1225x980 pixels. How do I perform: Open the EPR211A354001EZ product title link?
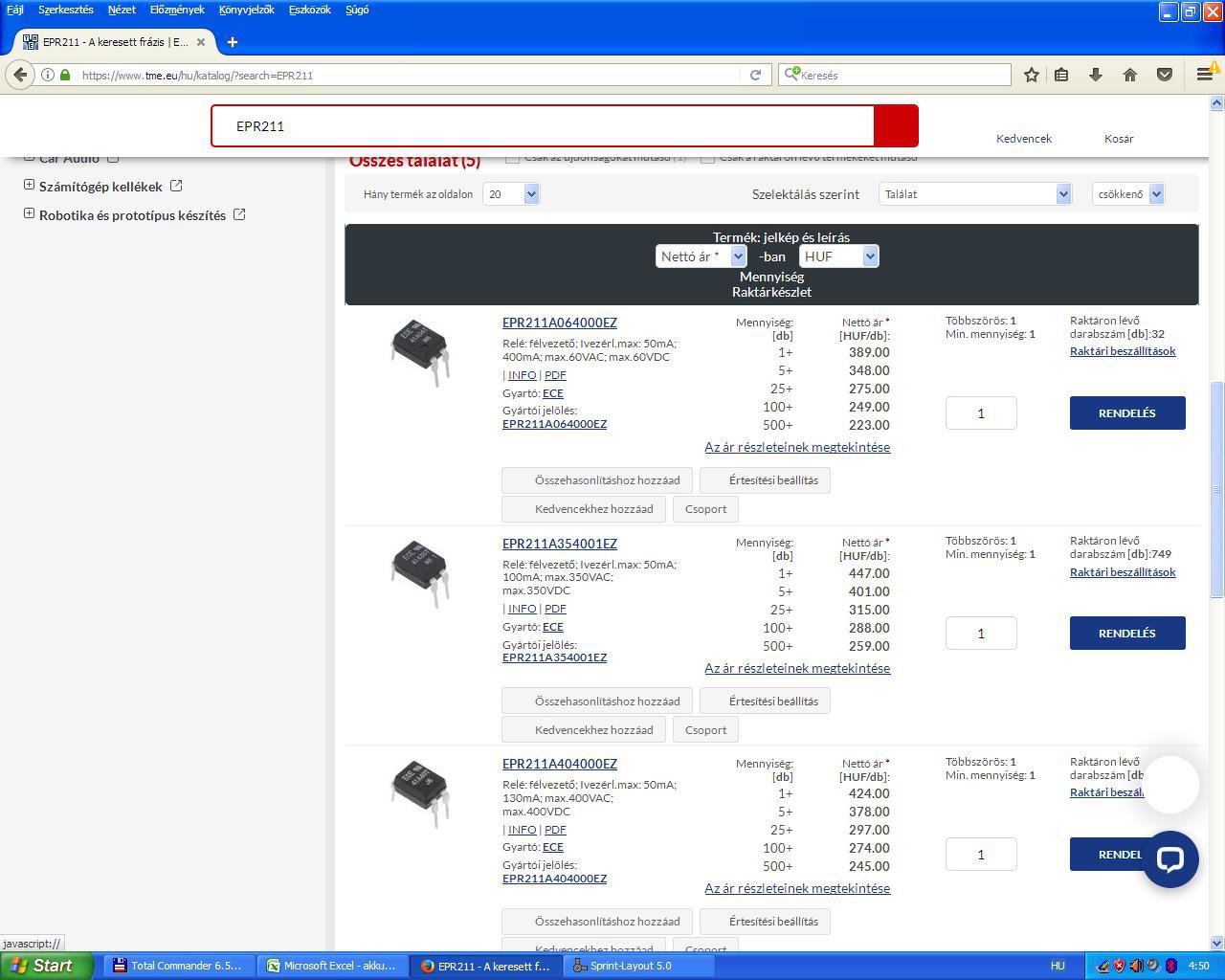(x=560, y=544)
